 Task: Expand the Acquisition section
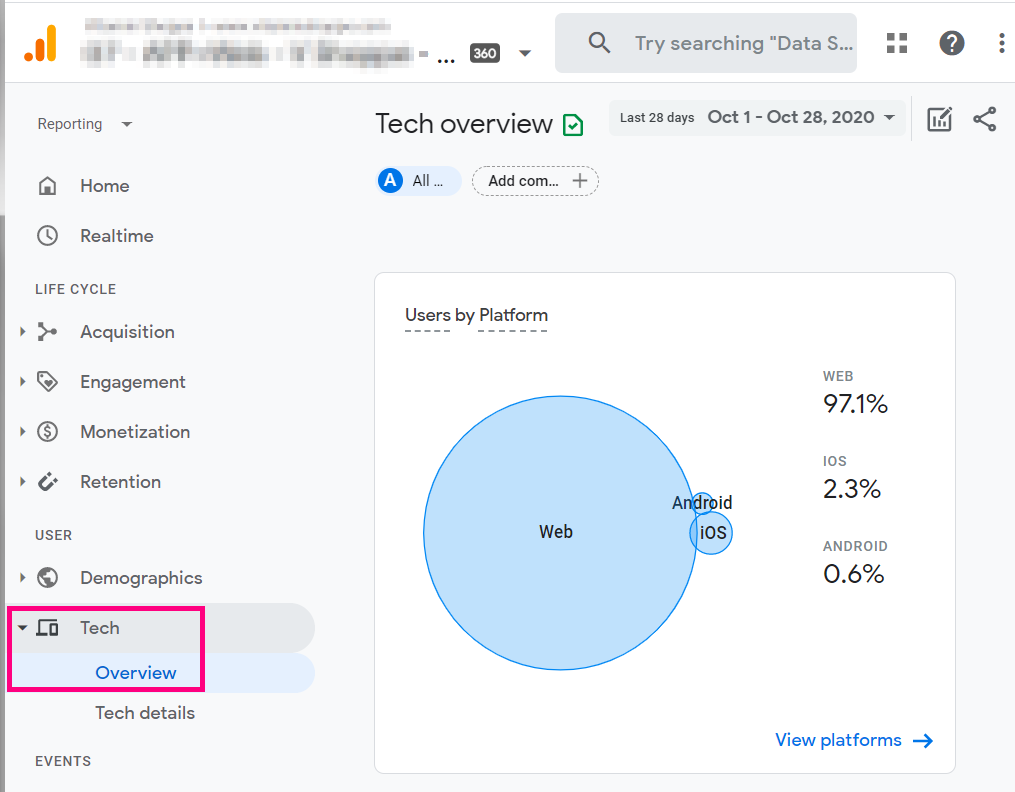[23, 332]
